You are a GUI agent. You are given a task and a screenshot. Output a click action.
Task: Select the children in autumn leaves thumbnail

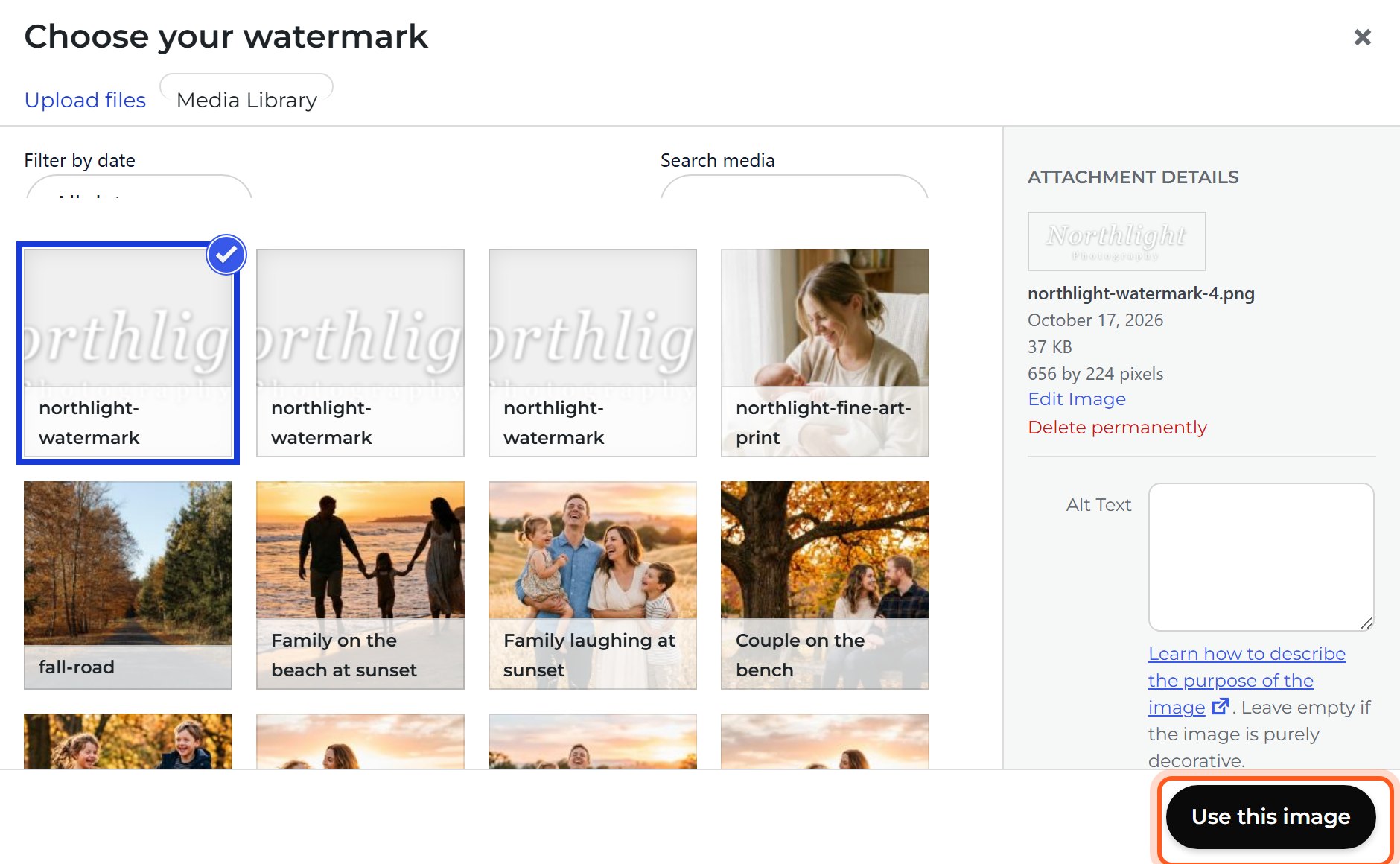pos(128,741)
